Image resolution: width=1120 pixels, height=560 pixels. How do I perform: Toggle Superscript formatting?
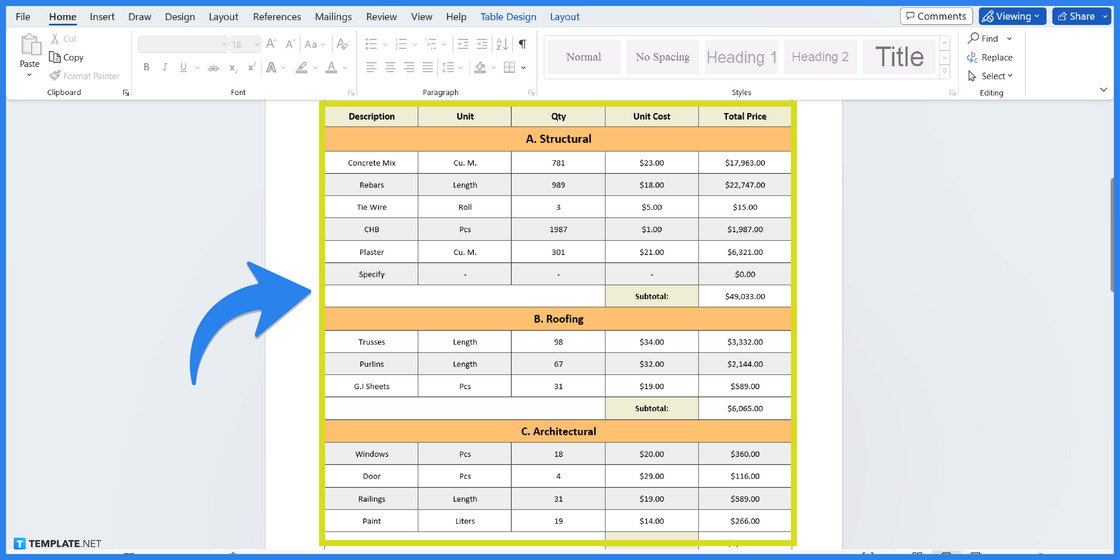251,67
